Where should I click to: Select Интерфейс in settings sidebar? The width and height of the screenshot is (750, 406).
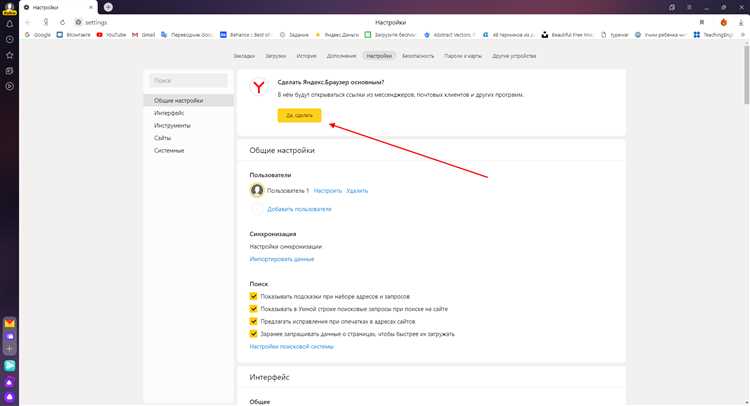tap(168, 113)
